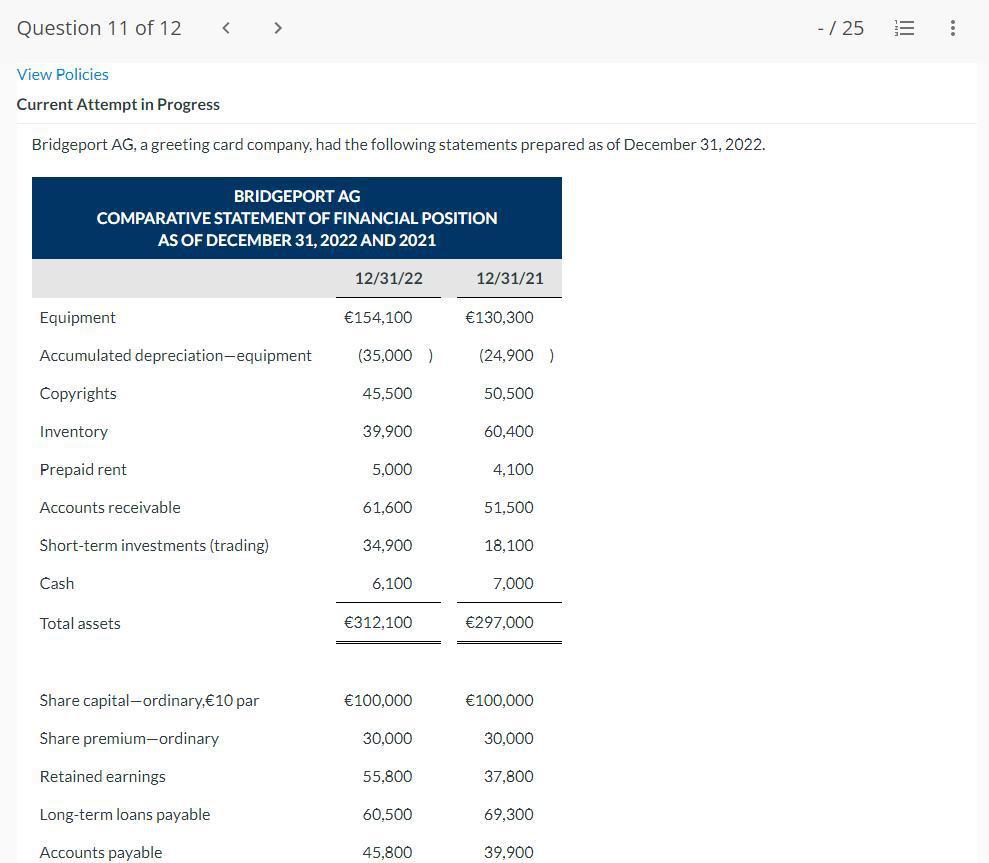989x863 pixels.
Task: Click the 39,900 accounts payable value
Action: (x=508, y=852)
